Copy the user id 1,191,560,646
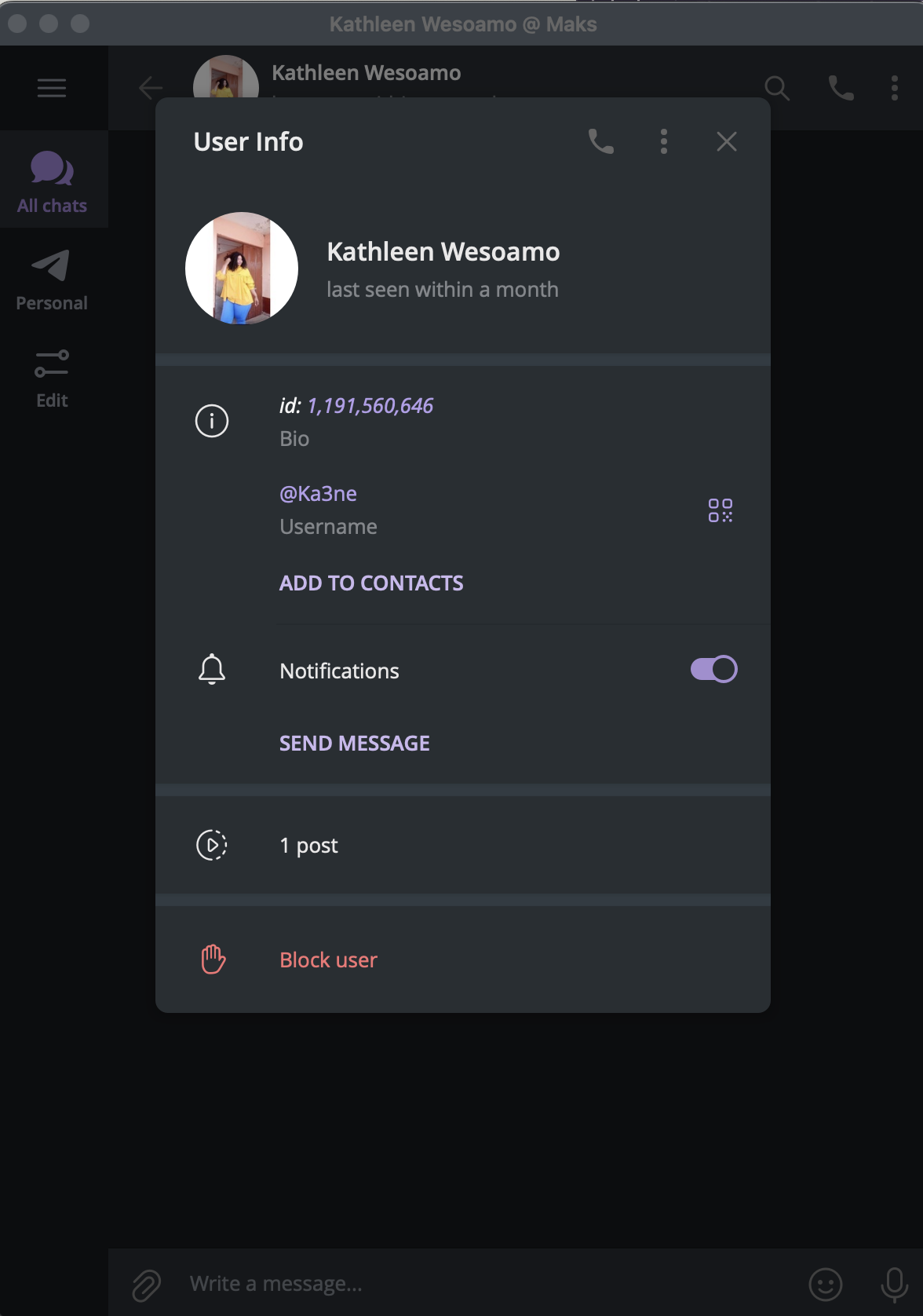Screen dimensions: 923x1316 [x=370, y=406]
